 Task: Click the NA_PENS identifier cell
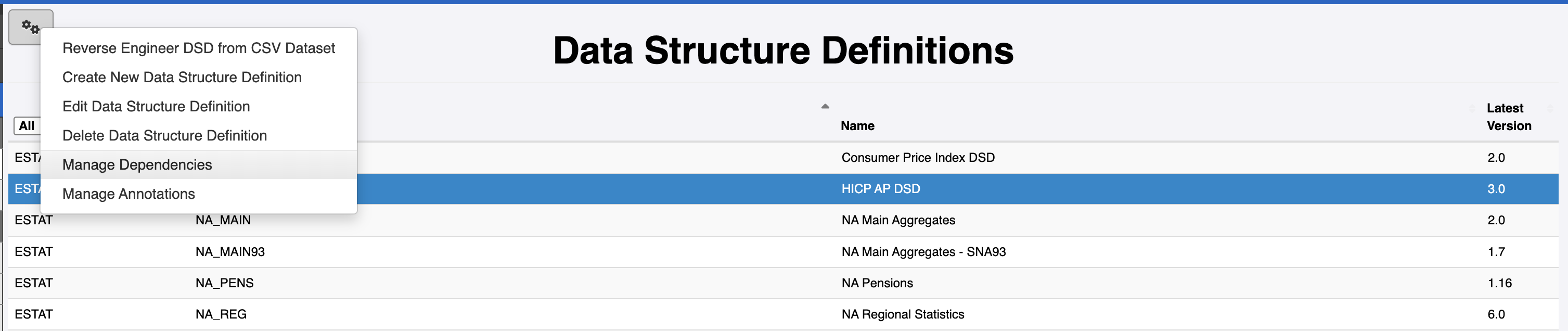point(225,283)
